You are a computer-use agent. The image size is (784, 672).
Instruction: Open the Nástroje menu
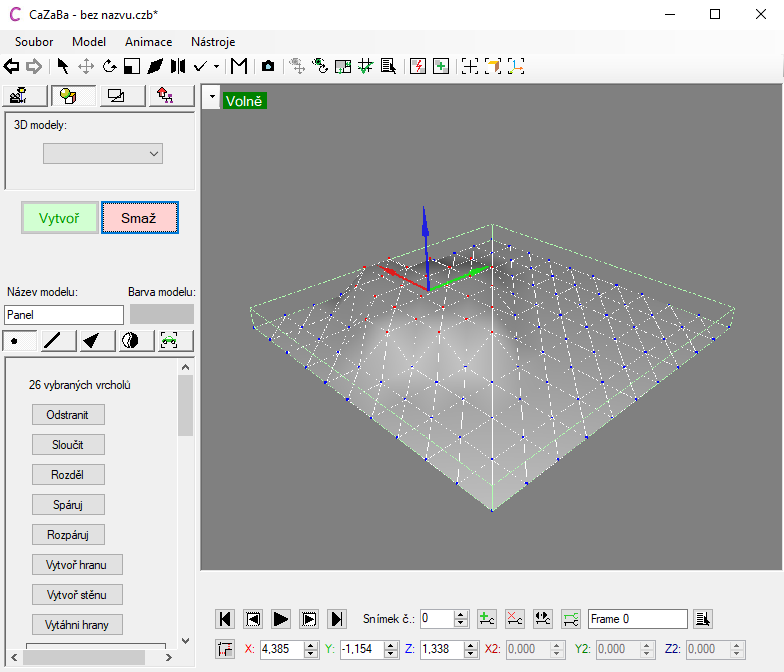213,42
